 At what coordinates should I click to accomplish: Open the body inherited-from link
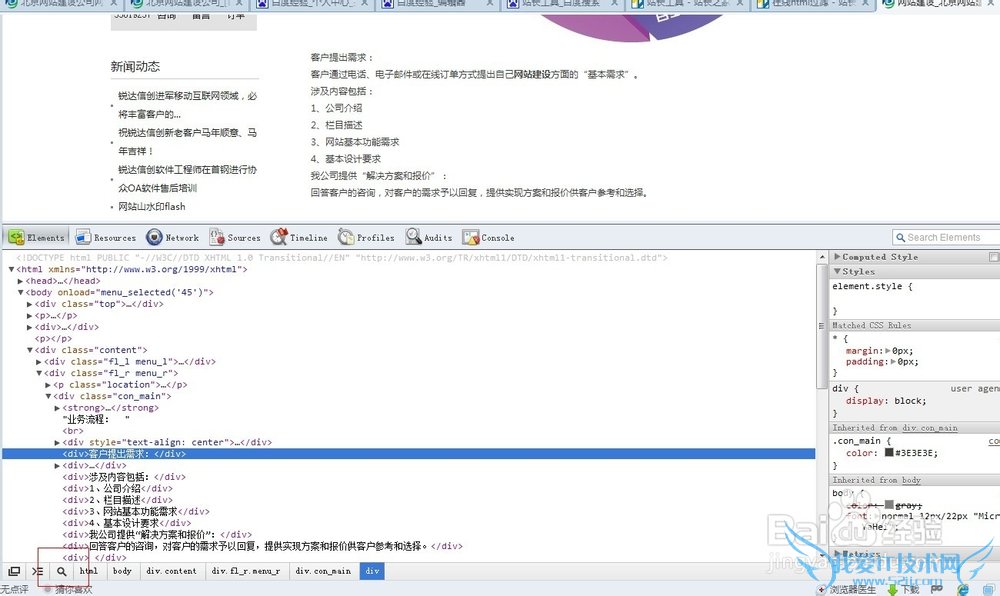coord(911,480)
